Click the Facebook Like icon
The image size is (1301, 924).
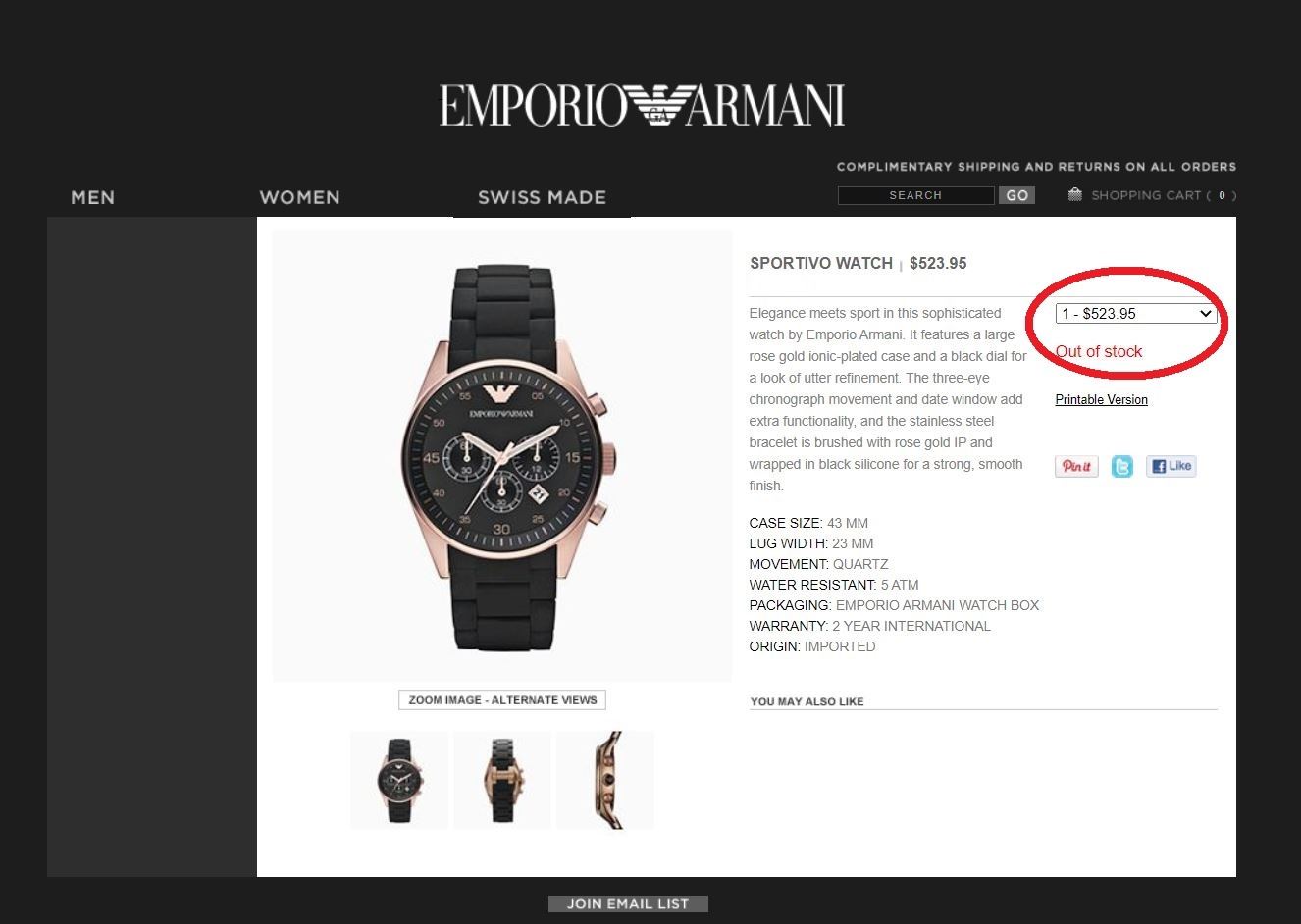point(1171,466)
